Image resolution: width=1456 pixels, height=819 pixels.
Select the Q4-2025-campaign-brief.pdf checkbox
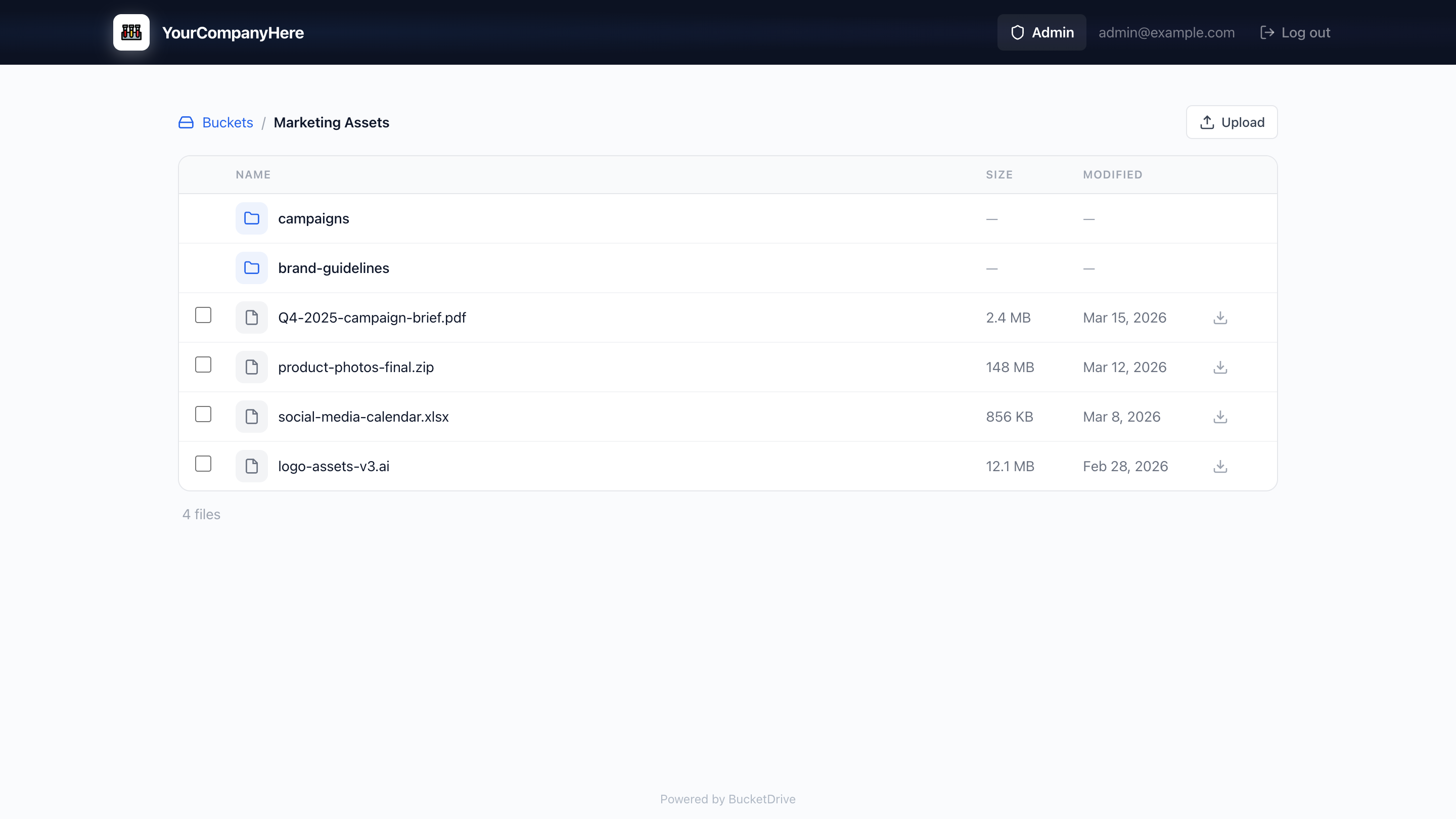(203, 315)
